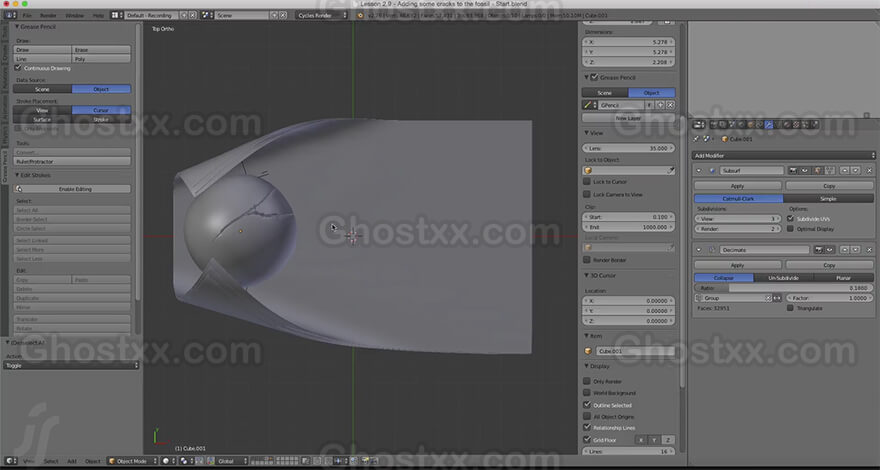This screenshot has height=470, width=880.
Task: Add a new Grease Pencil datablock plus
Action: 661,105
